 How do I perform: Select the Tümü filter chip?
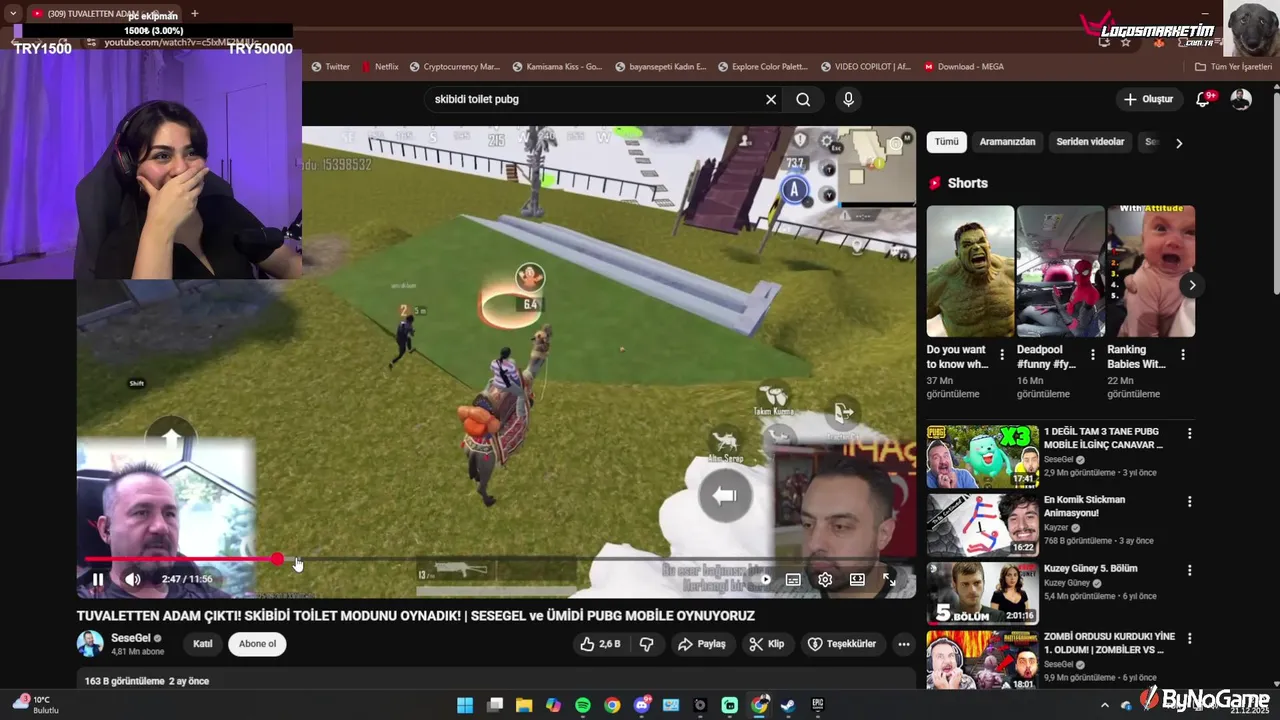tap(946, 142)
